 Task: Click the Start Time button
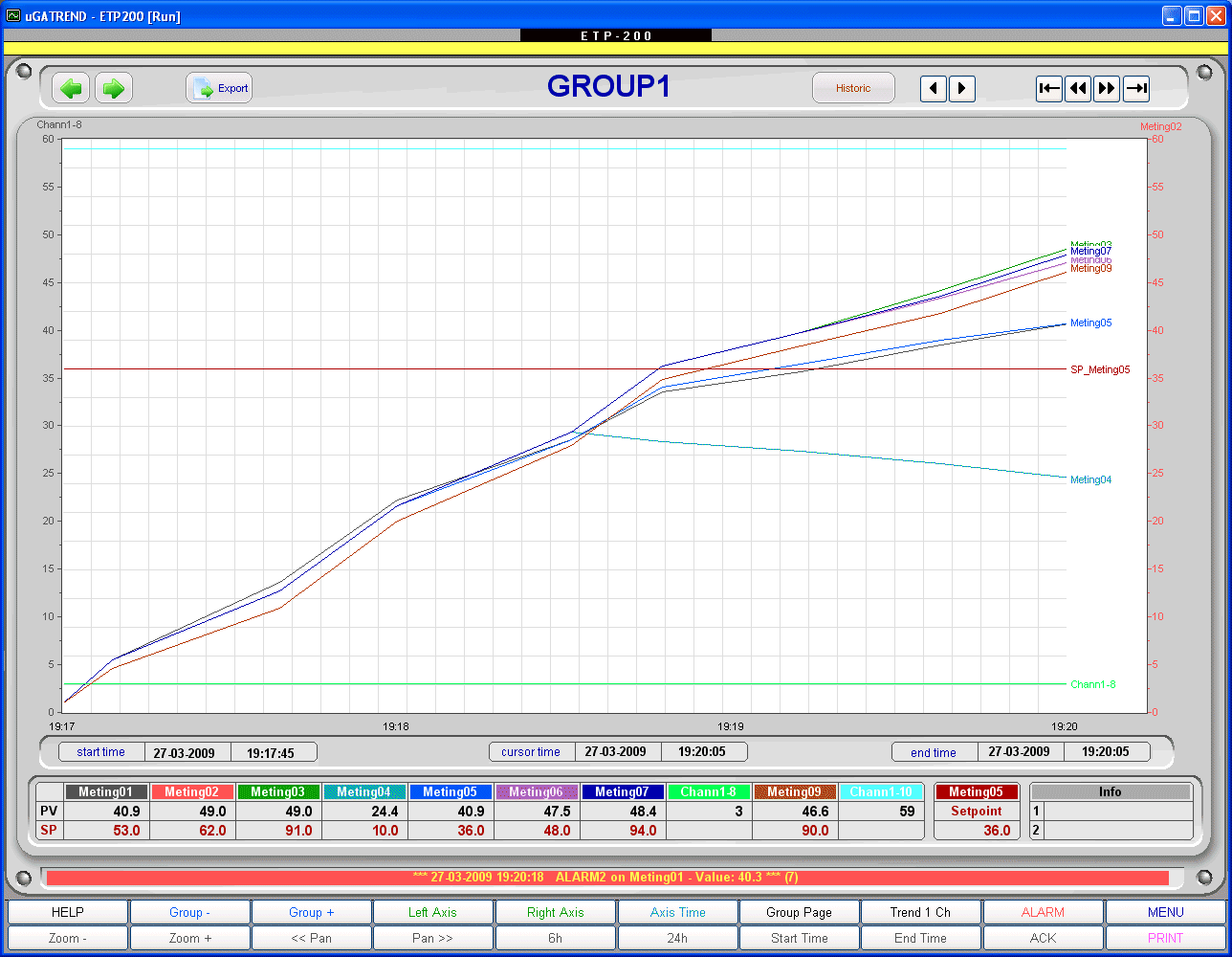point(800,938)
